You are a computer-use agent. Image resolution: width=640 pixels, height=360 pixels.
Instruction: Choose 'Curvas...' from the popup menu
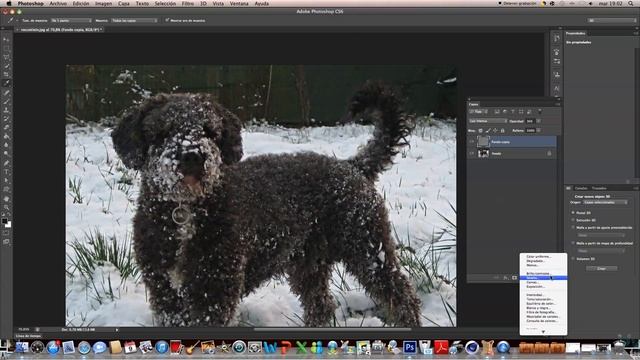tap(543, 282)
